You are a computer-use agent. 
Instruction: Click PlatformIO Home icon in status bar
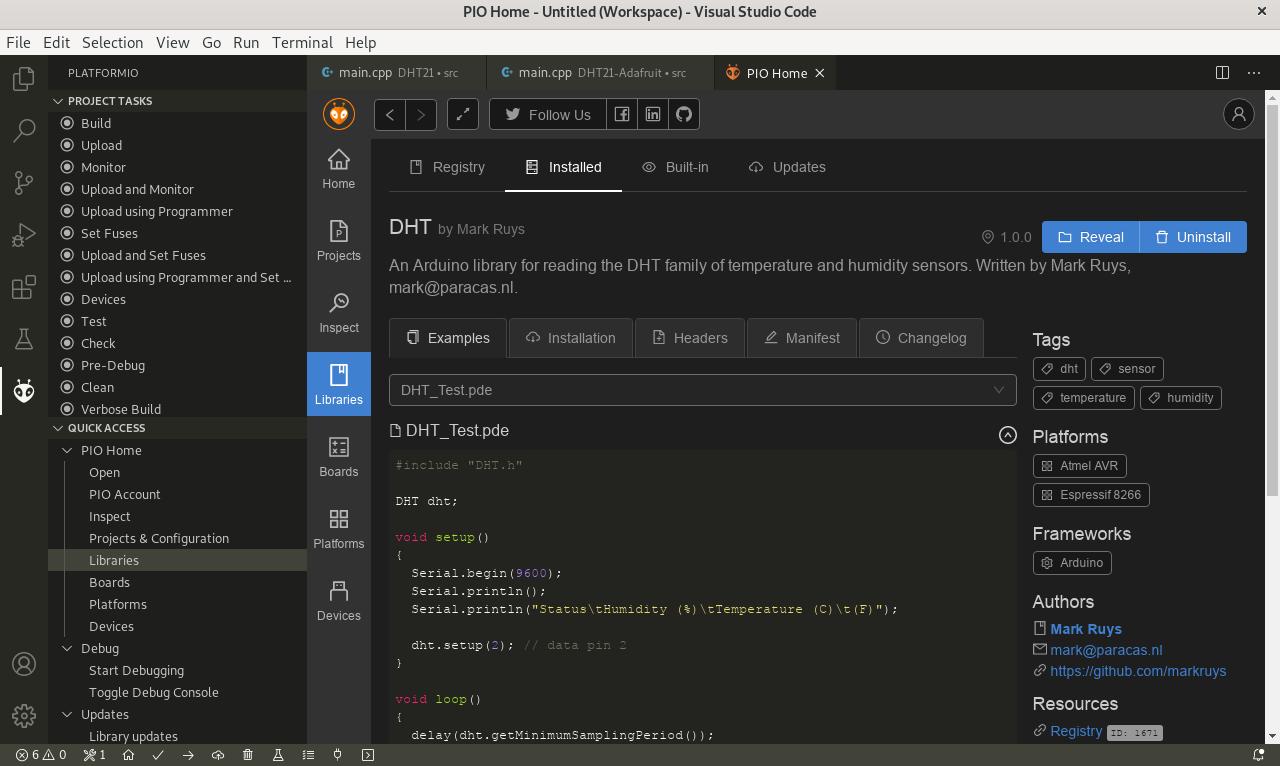[128, 755]
